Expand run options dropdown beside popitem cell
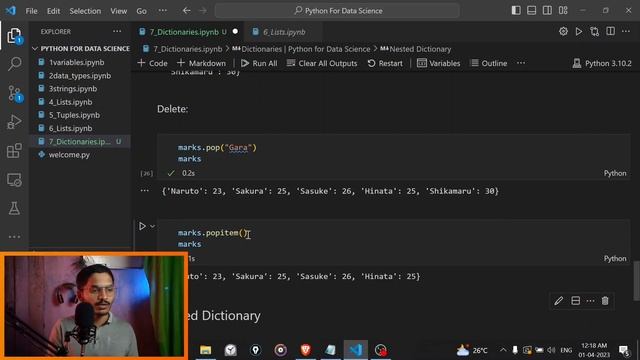640x360 pixels. (152, 226)
